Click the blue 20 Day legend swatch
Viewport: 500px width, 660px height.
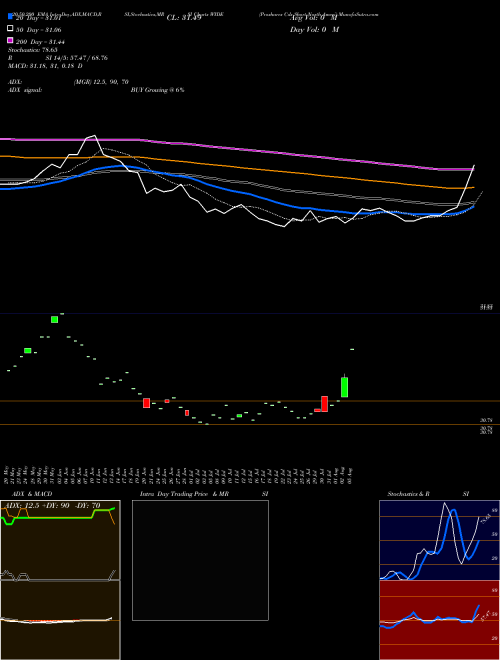(x=10, y=16)
